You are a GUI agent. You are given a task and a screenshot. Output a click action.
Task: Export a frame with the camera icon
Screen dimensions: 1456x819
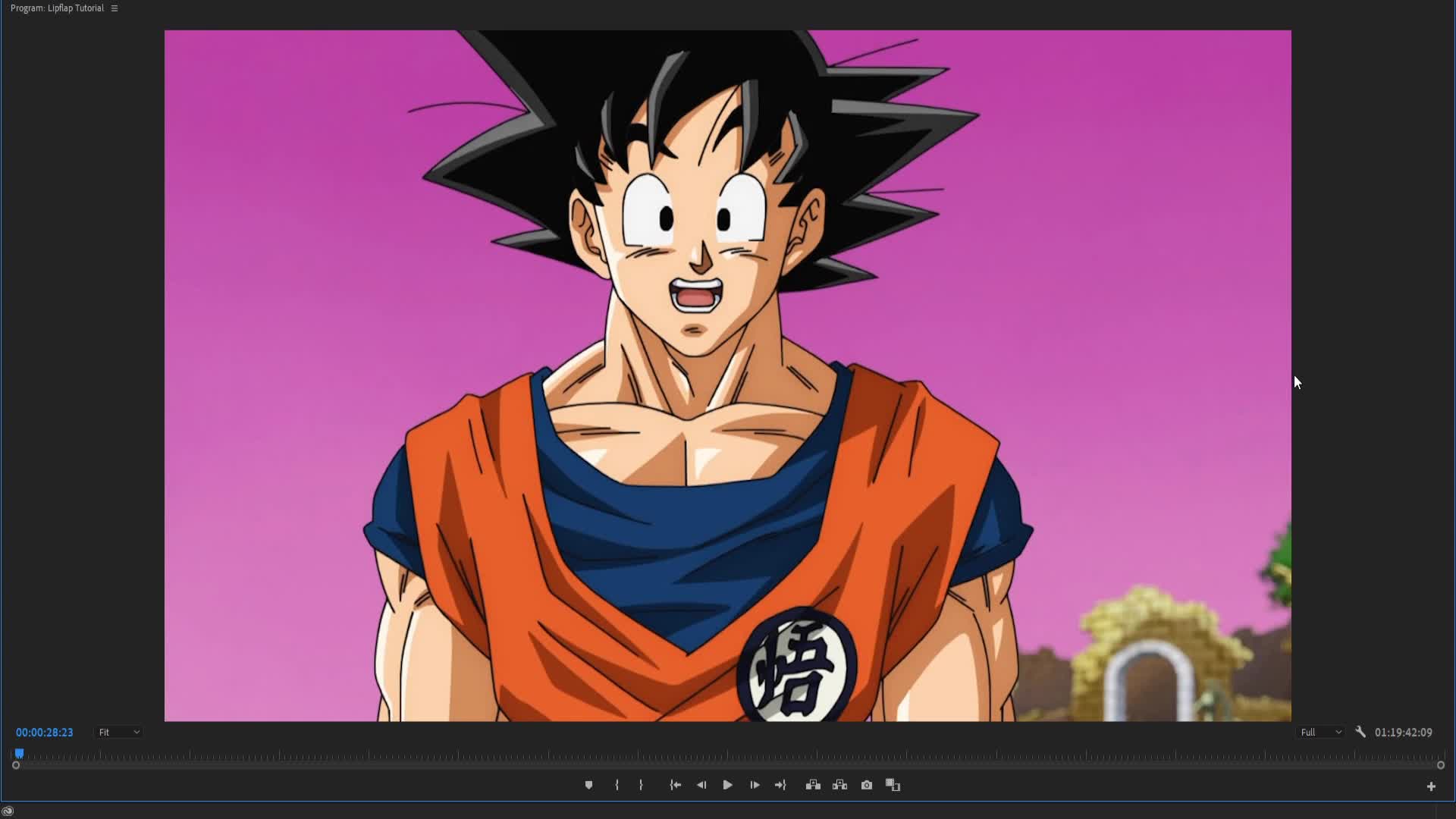pos(867,785)
